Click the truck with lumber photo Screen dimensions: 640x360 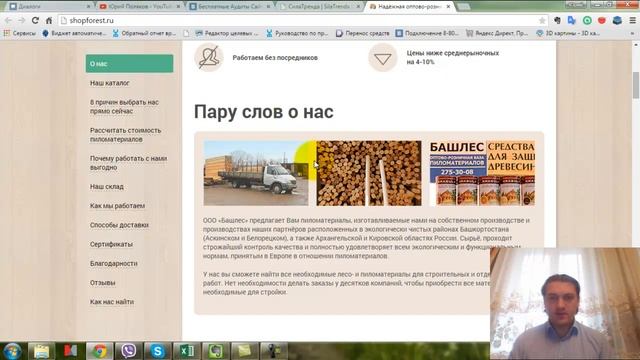[256, 173]
